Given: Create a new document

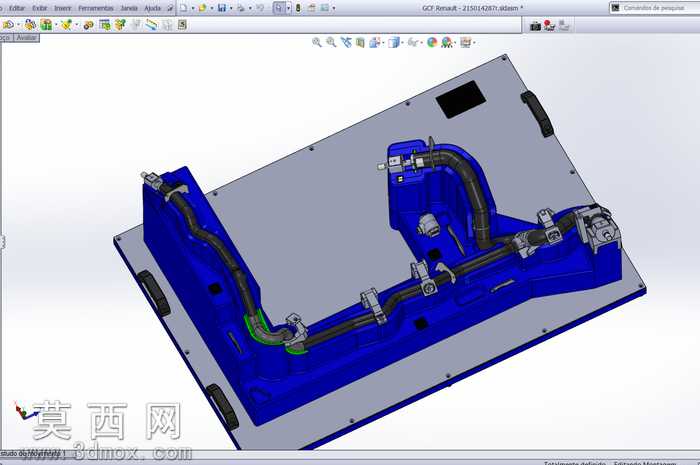Looking at the screenshot, I should click(x=183, y=8).
